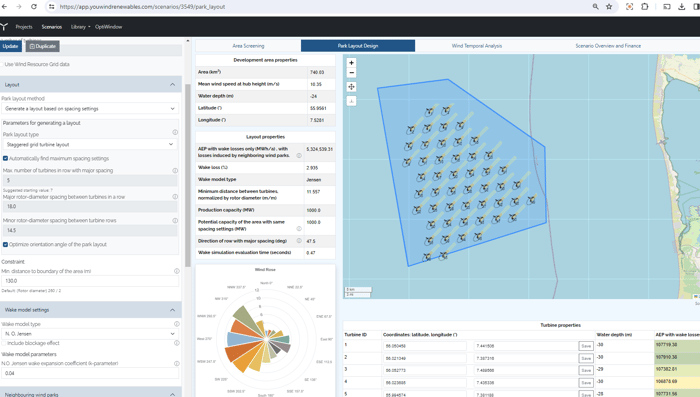Viewport: 700px width, 397px height.
Task: Collapse the Neighbouring wind parks section
Action: (x=172, y=394)
